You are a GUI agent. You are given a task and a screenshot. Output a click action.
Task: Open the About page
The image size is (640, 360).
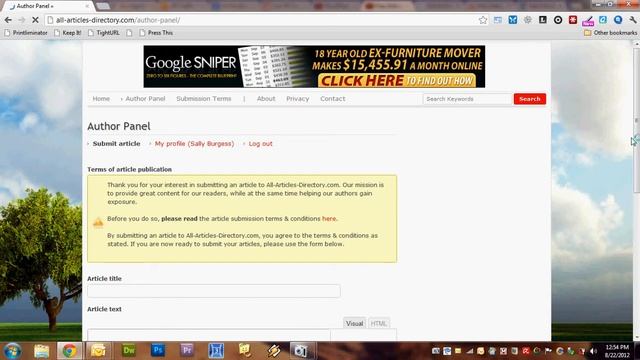pyautogui.click(x=266, y=99)
